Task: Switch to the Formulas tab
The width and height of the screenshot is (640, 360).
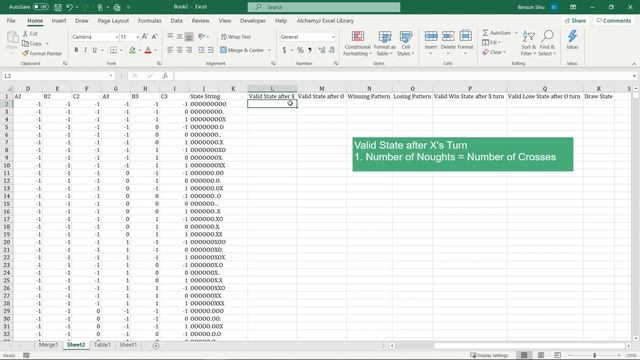Action: (x=149, y=20)
